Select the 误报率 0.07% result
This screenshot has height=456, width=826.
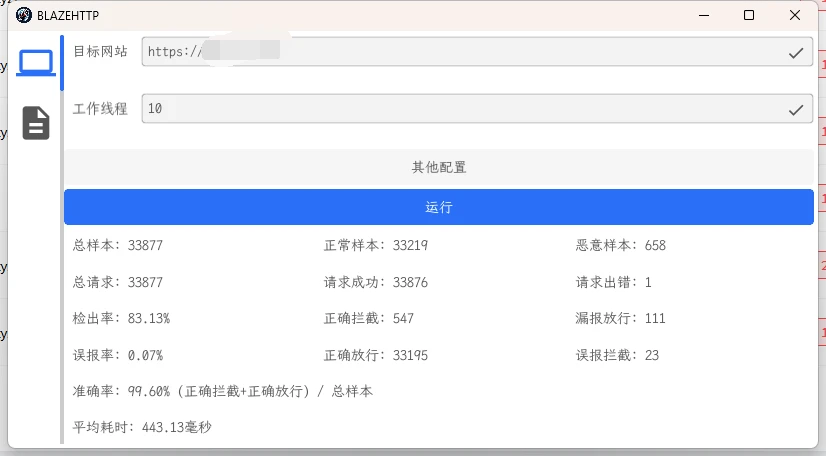[118, 355]
